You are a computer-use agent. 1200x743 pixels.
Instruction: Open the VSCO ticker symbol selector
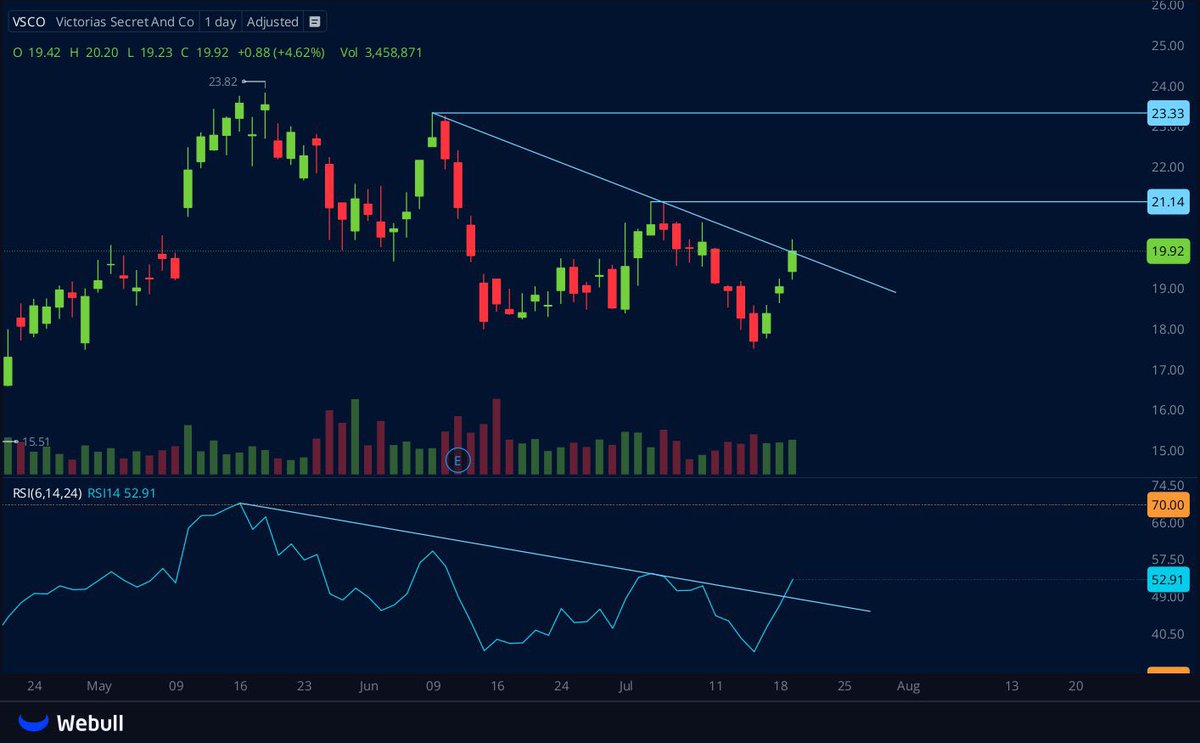(28, 22)
